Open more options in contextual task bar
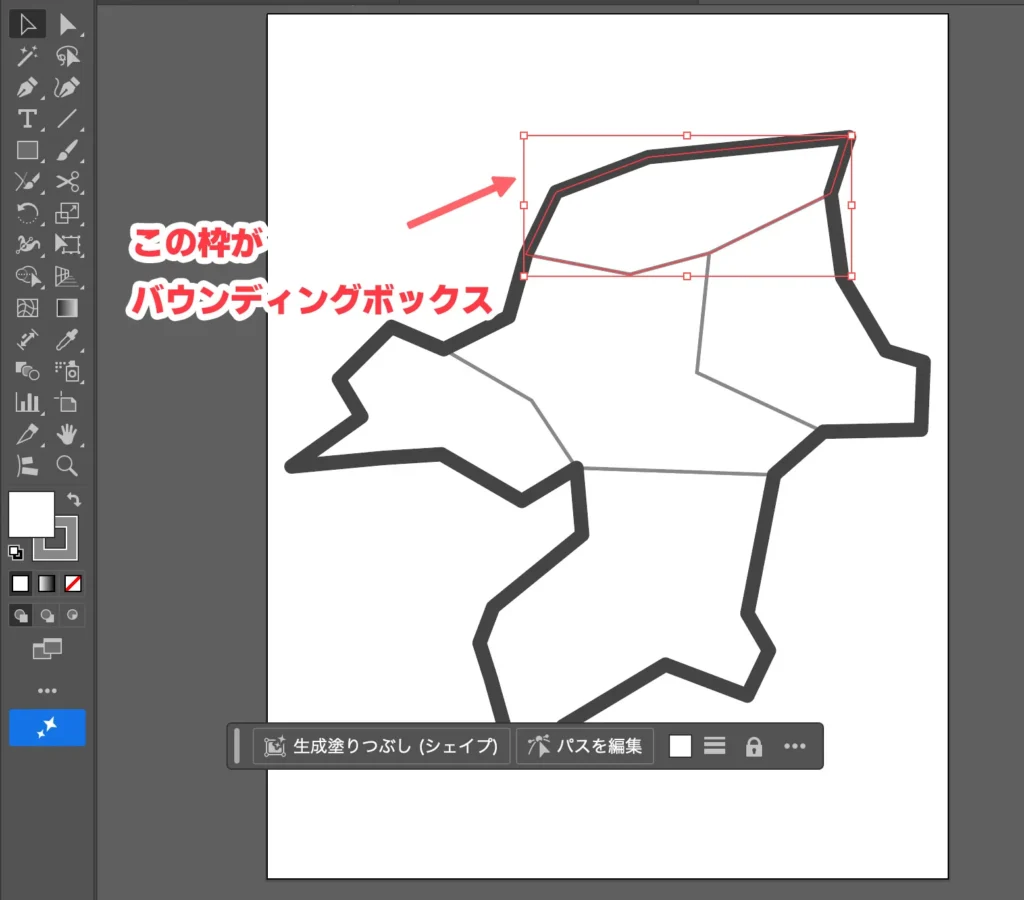The image size is (1024, 900). (794, 746)
